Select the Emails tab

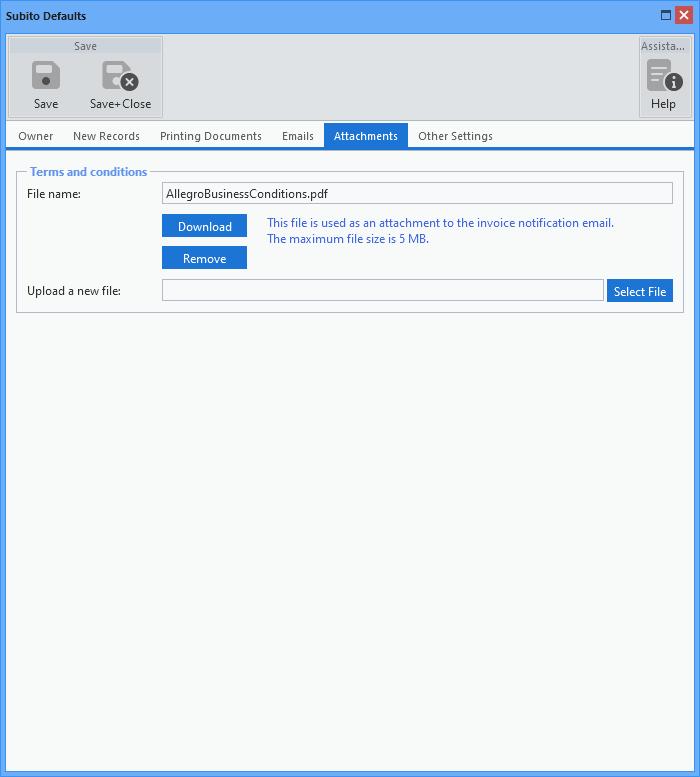(298, 136)
